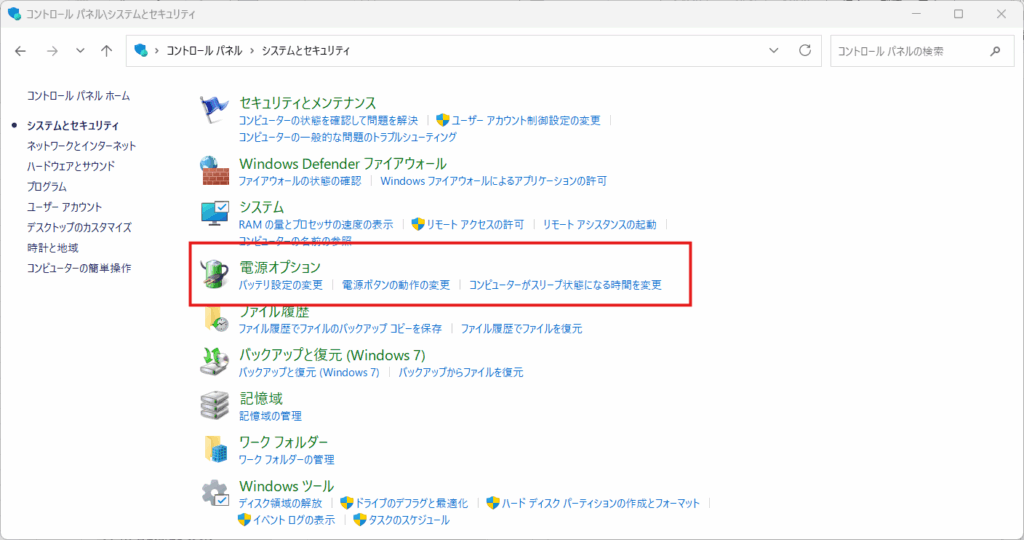This screenshot has height=540, width=1024.
Task: Open Windows ツール heading
Action: tap(287, 486)
